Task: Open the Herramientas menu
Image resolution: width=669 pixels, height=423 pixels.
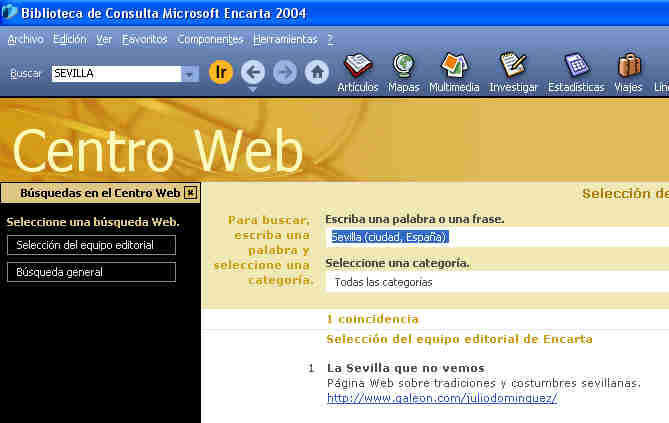Action: click(x=285, y=39)
